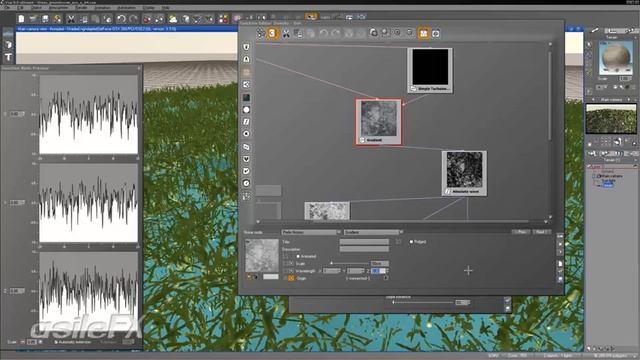
Task: Click the dark square icon in node sidebar
Action: click(x=246, y=98)
